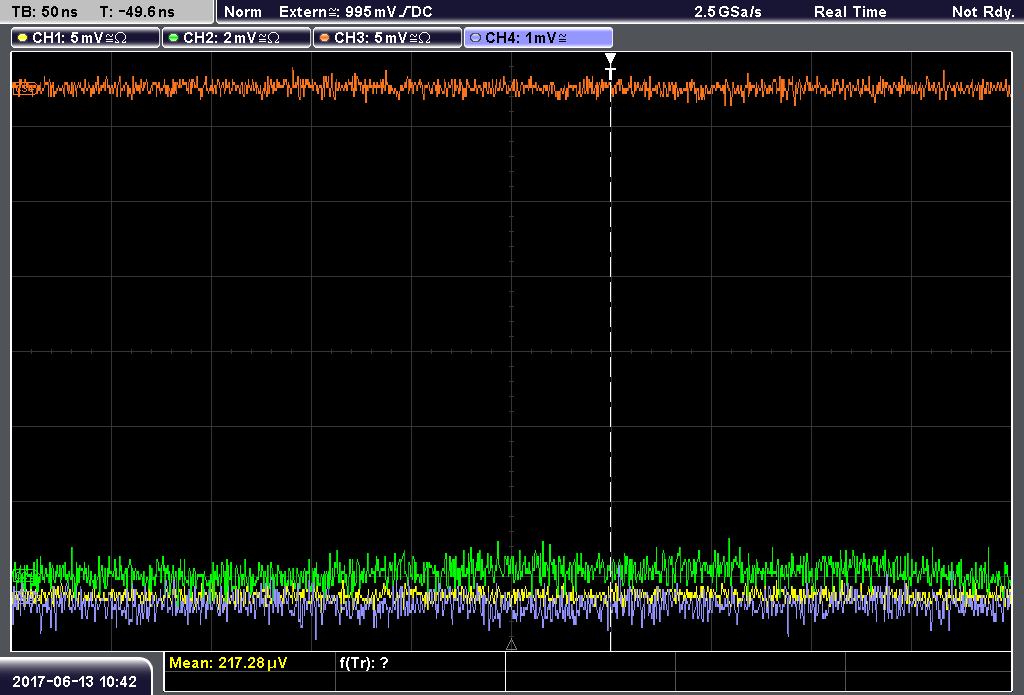Click the Mean: 217.28 µV measurement

pos(228,663)
